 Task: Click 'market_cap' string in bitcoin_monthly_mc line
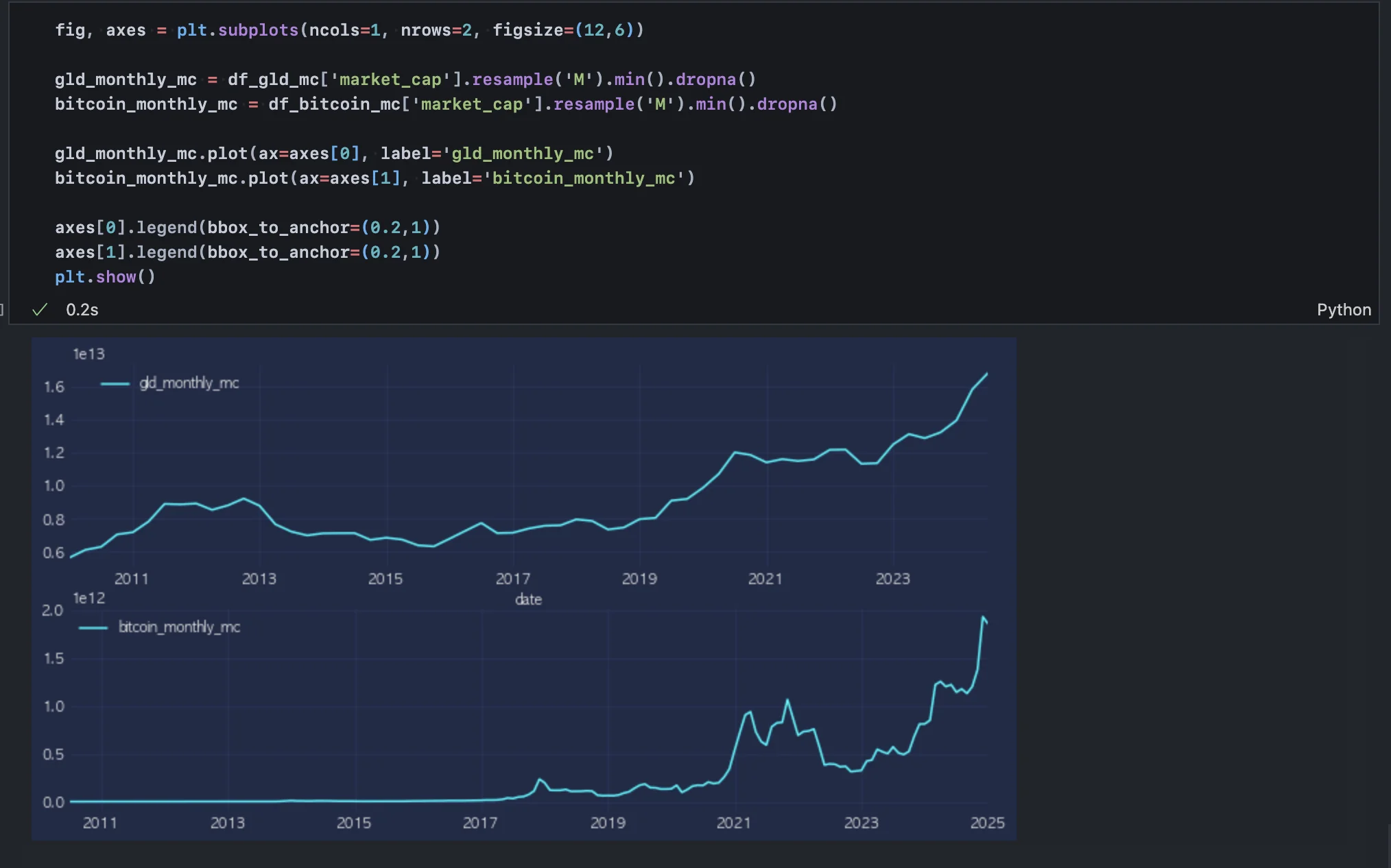coord(471,104)
